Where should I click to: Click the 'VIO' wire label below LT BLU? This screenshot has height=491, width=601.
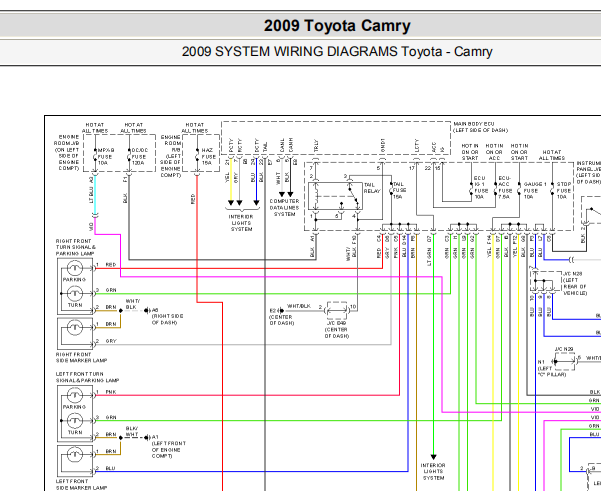tap(91, 227)
